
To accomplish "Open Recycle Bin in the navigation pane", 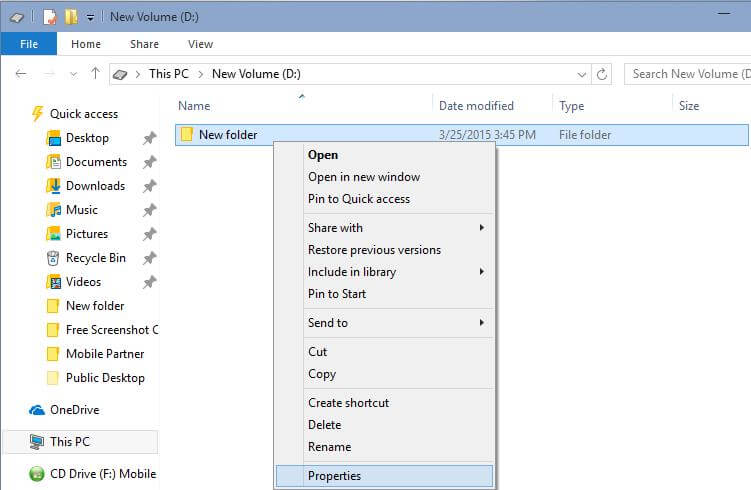I will (95, 258).
